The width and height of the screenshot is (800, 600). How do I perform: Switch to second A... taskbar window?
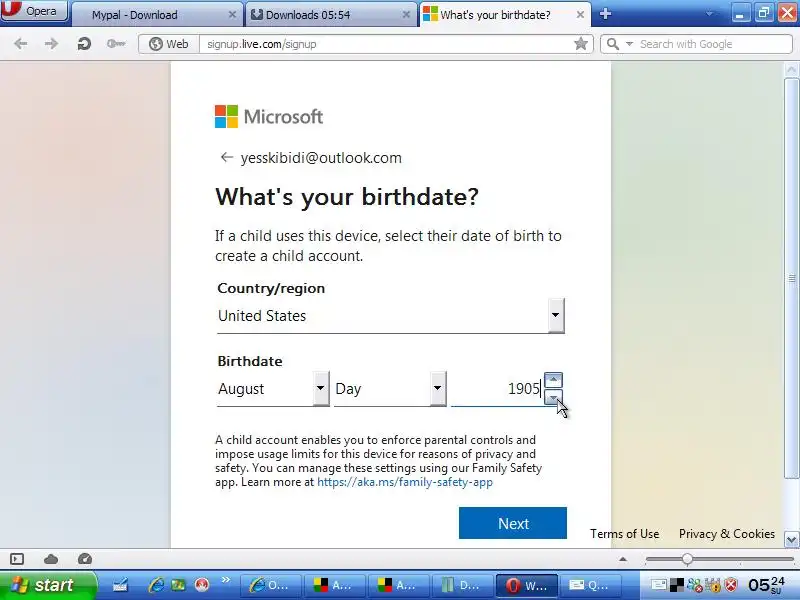[398, 585]
